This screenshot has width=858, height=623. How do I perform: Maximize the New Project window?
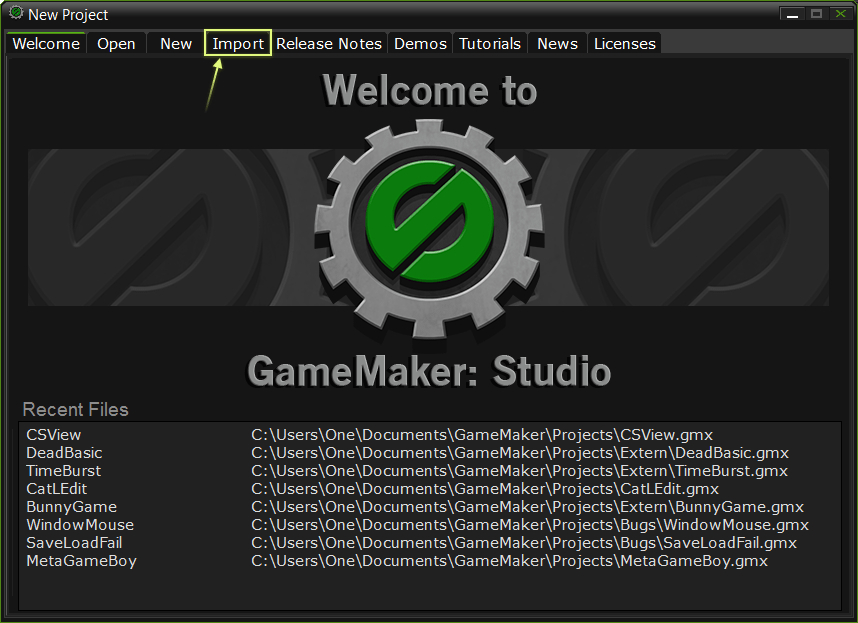pos(816,14)
